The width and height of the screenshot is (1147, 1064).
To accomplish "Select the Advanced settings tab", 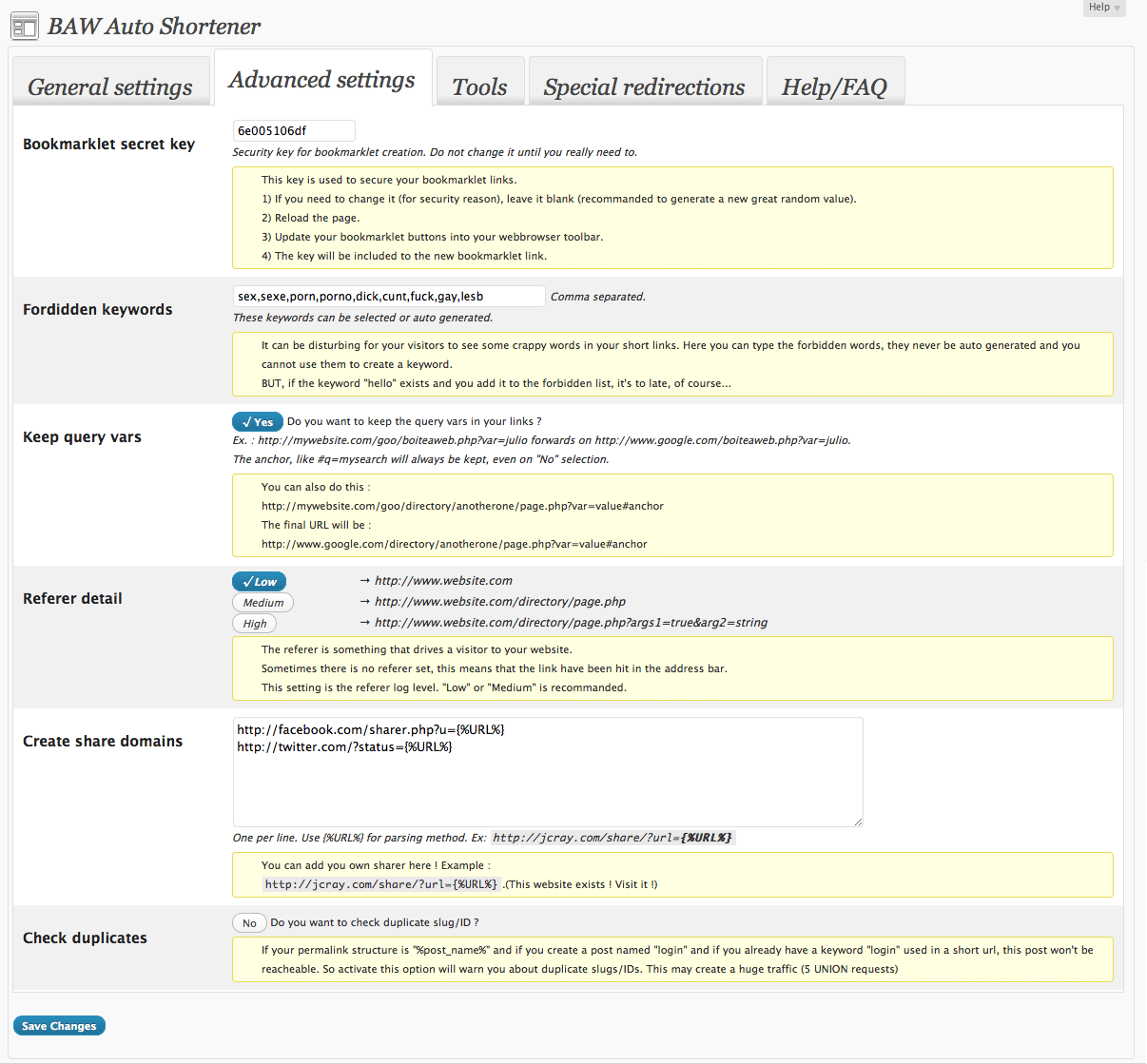I will pyautogui.click(x=322, y=79).
